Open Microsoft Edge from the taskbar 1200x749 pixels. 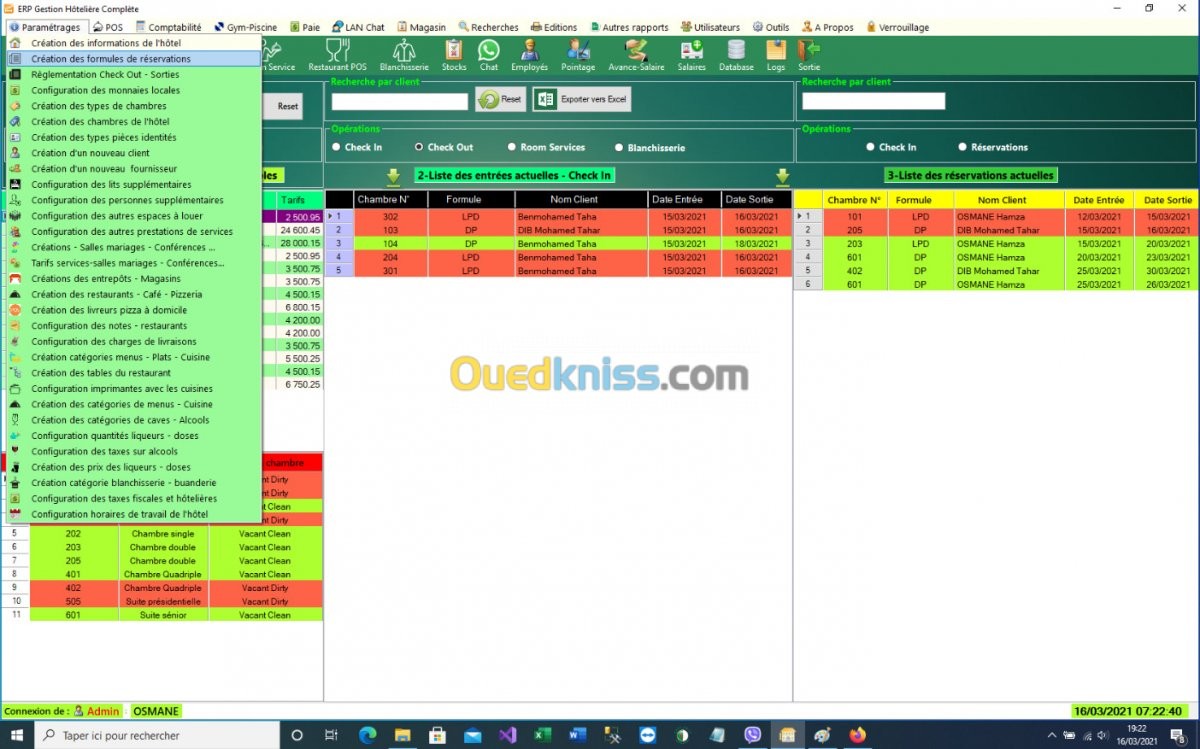(x=367, y=735)
